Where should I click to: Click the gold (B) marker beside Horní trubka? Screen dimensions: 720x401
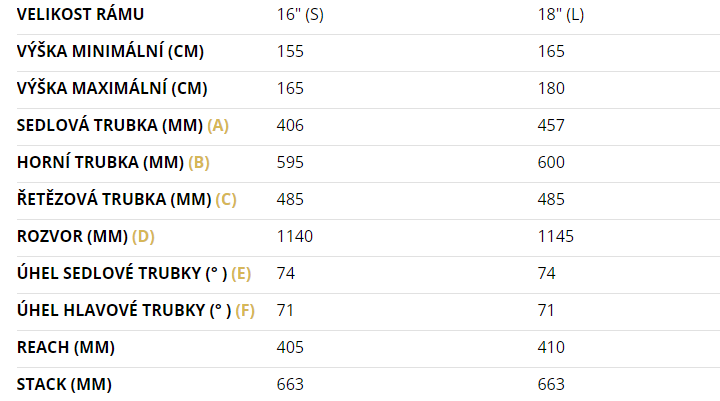(x=199, y=163)
